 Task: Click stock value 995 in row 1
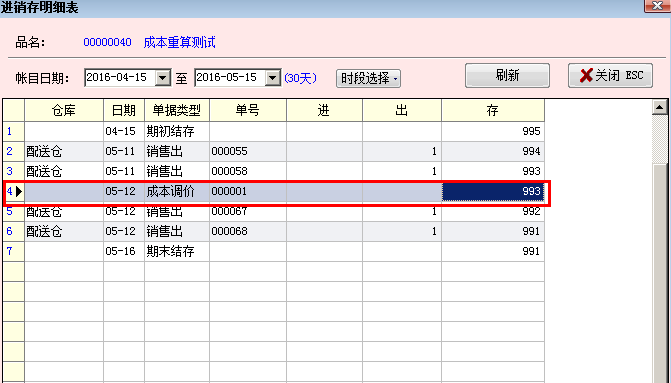(x=493, y=131)
